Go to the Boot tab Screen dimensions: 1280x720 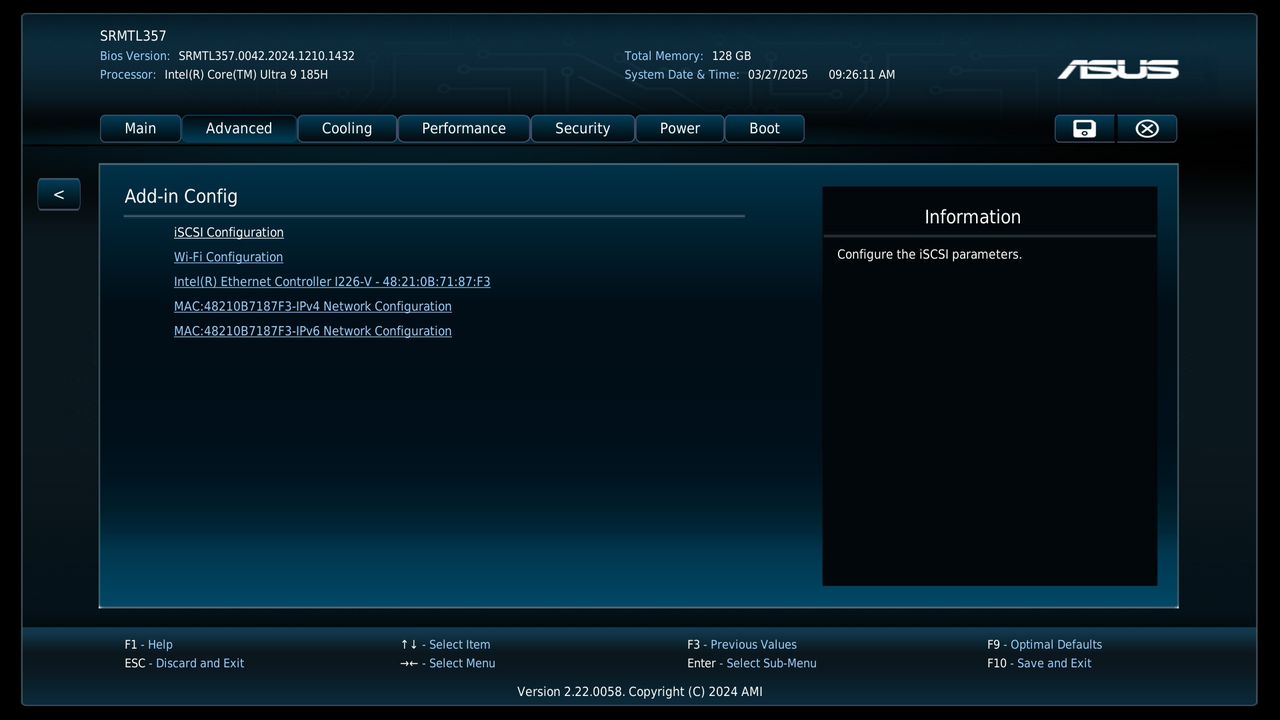pos(765,129)
